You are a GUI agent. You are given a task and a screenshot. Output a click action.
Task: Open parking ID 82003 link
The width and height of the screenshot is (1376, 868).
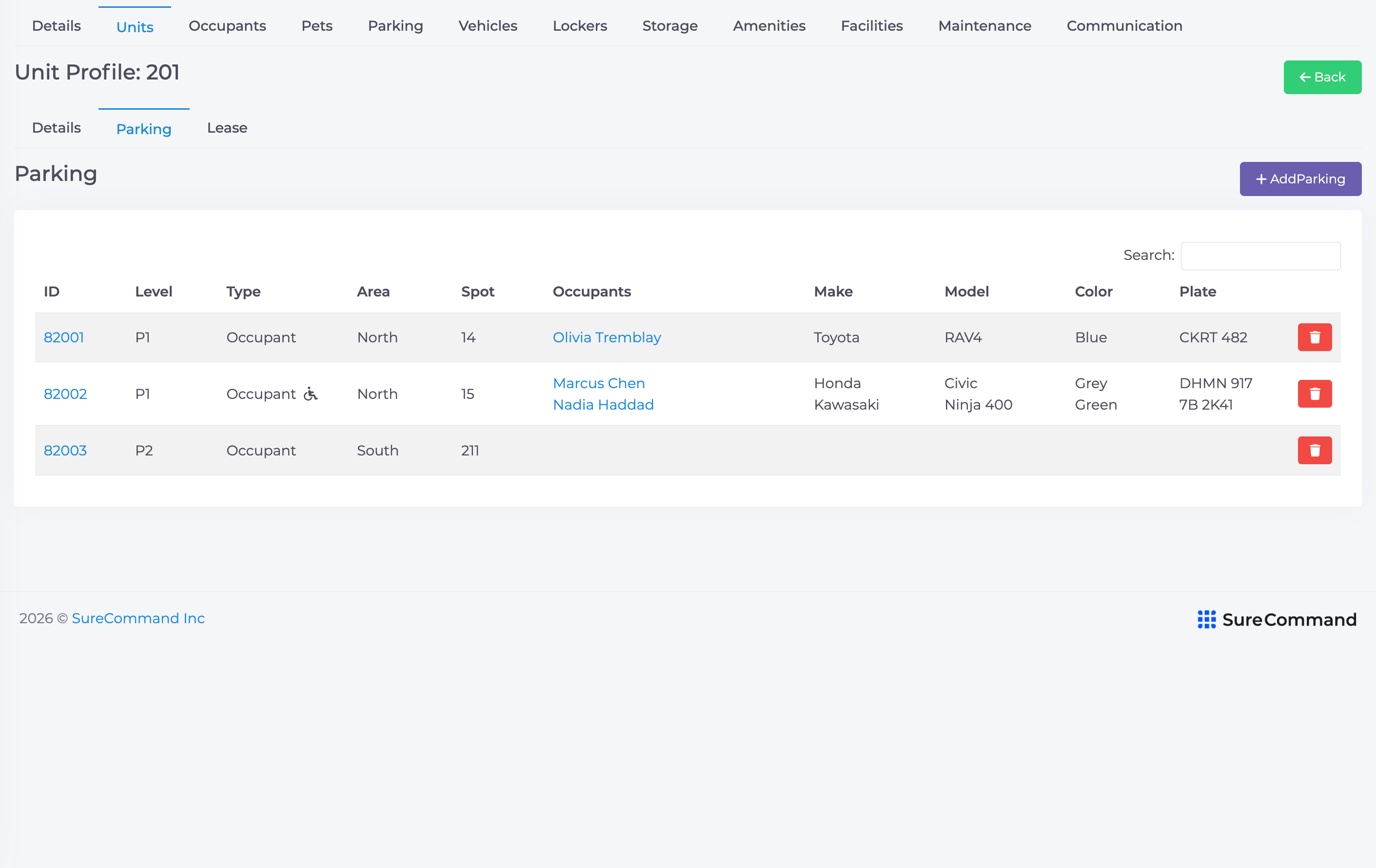click(65, 450)
